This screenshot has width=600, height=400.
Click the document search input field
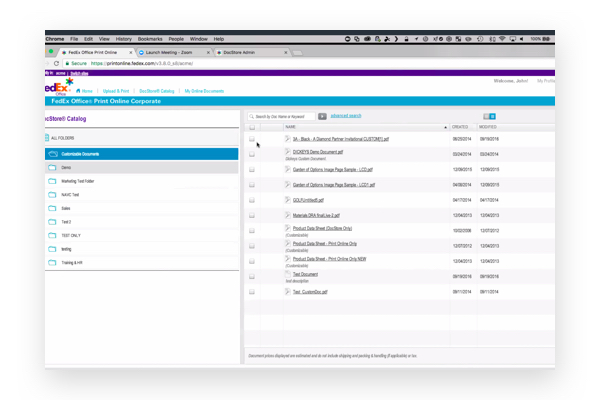(283, 117)
